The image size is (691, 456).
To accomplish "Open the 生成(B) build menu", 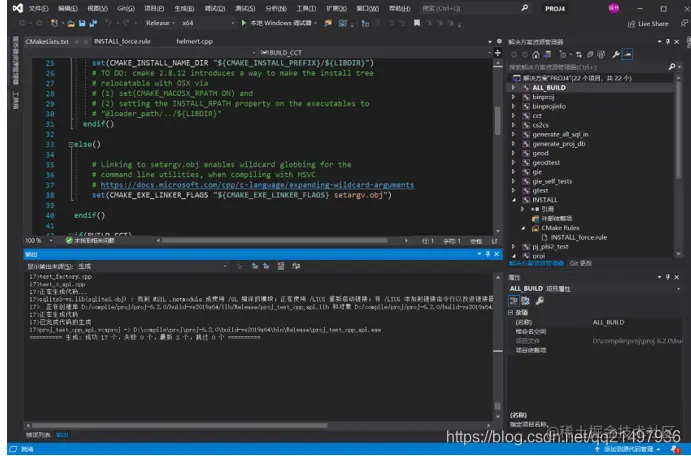I will 184,8.
